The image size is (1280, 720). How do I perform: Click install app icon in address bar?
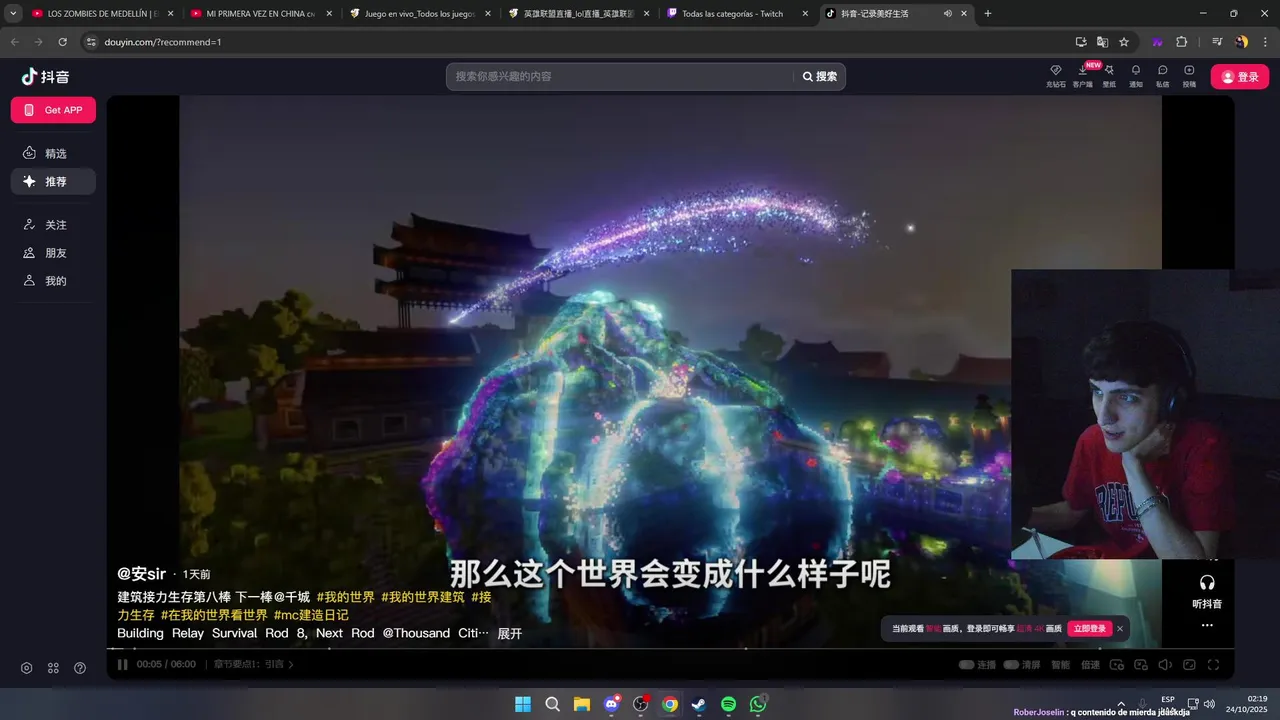pos(1081,42)
